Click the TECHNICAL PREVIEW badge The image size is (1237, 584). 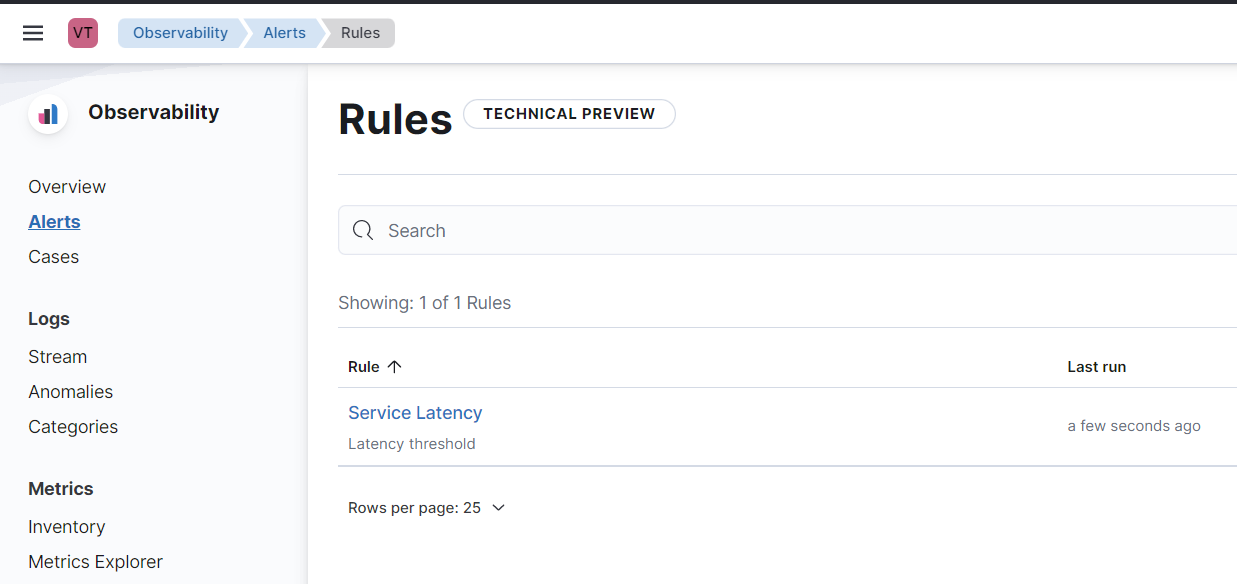click(569, 113)
